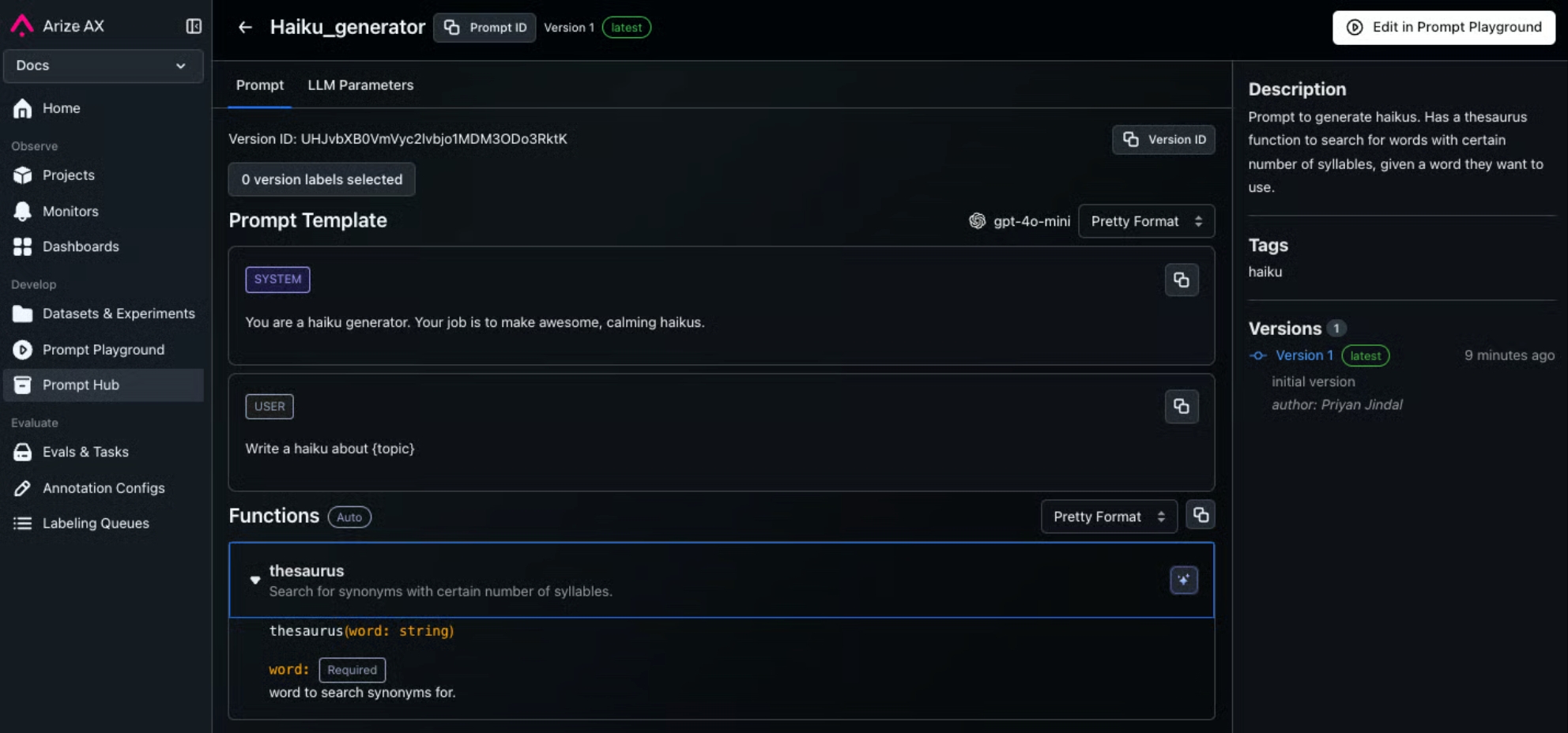
Task: Click the sparkle icon on thesaurus function
Action: (1183, 580)
